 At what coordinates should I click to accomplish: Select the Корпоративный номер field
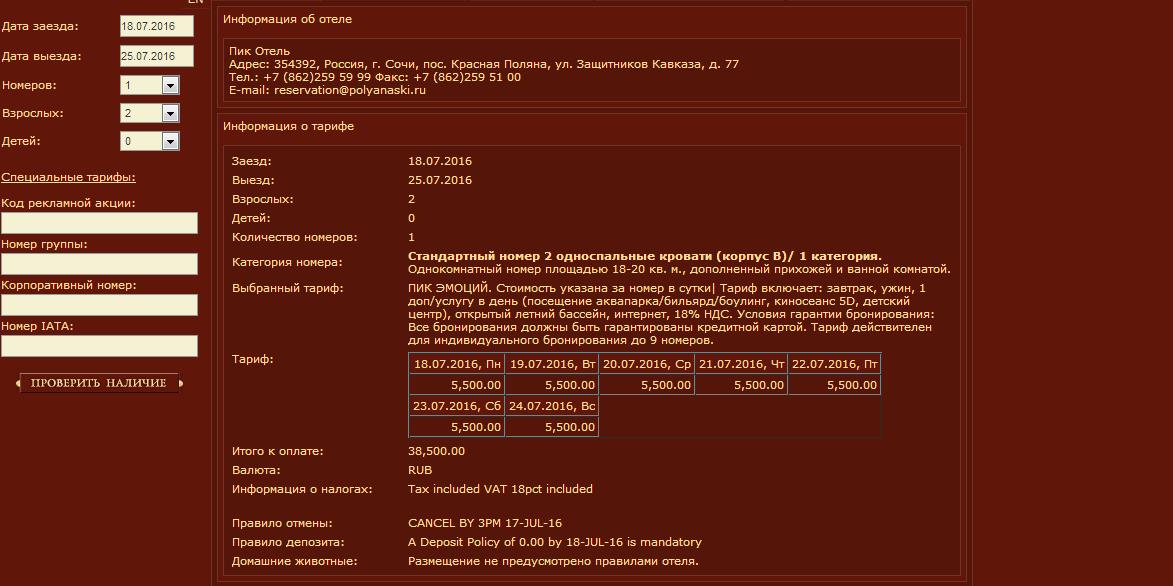[99, 305]
